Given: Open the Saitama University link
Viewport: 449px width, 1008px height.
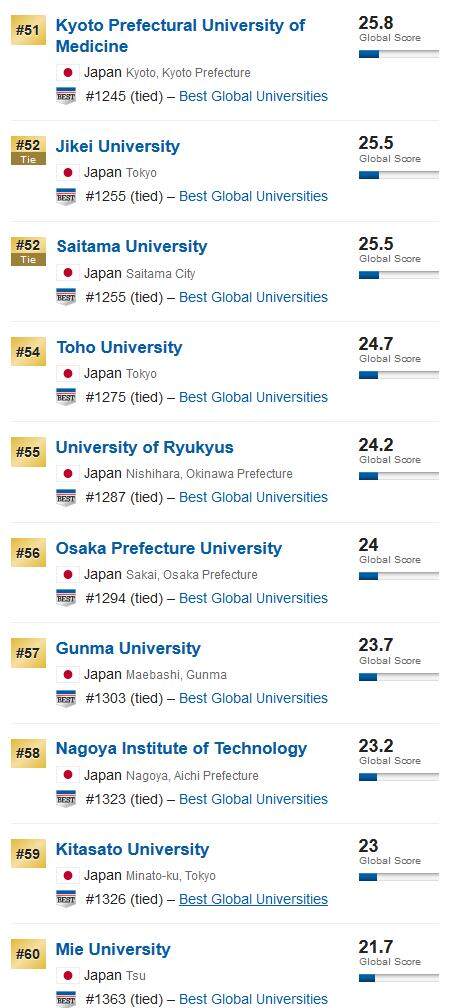Looking at the screenshot, I should point(132,247).
